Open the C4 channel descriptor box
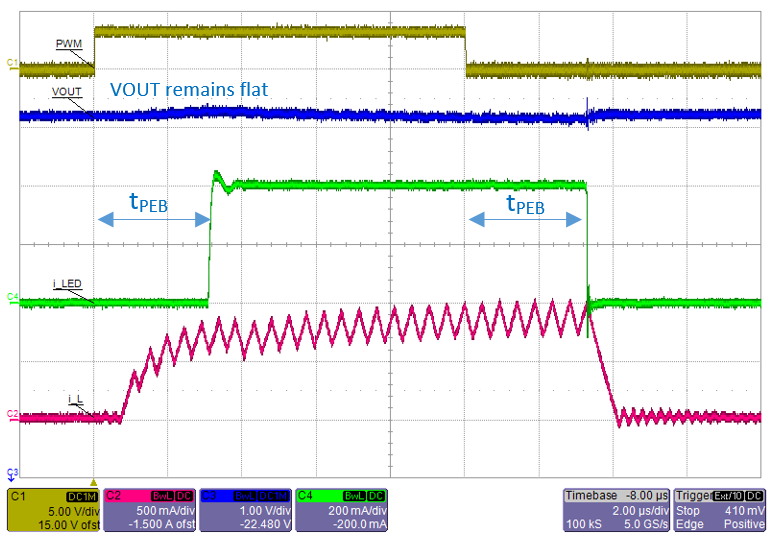Image resolution: width=773 pixels, height=536 pixels. point(341,508)
